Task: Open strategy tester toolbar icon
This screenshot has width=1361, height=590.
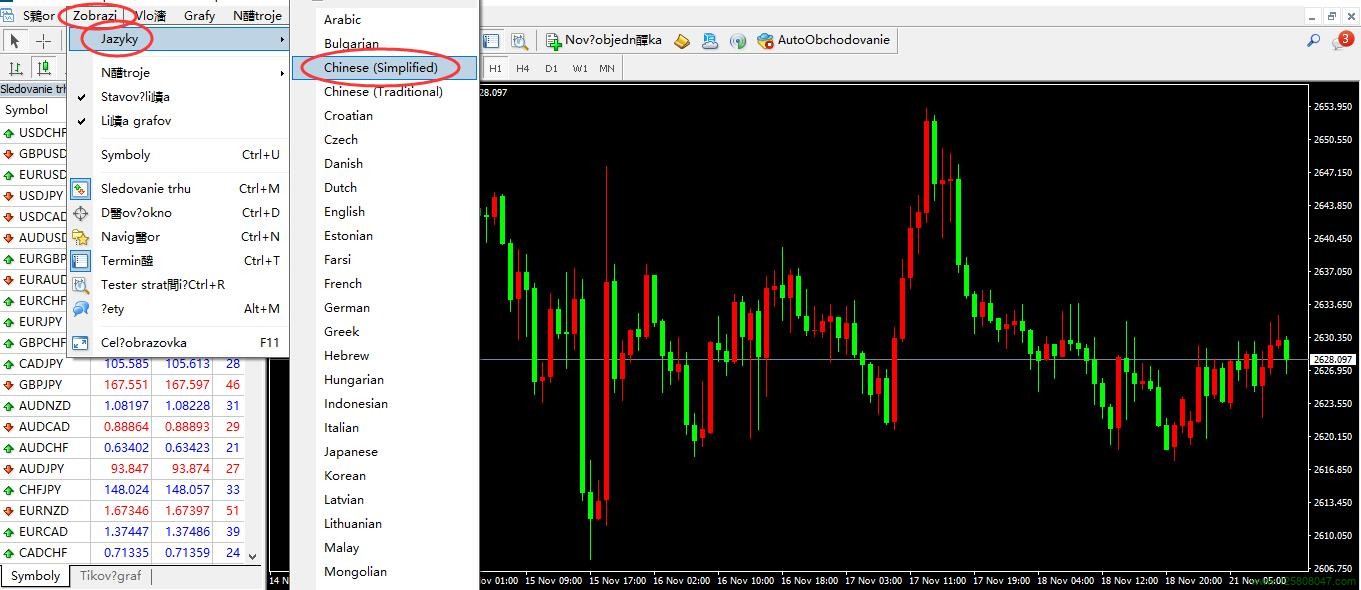Action: click(519, 41)
